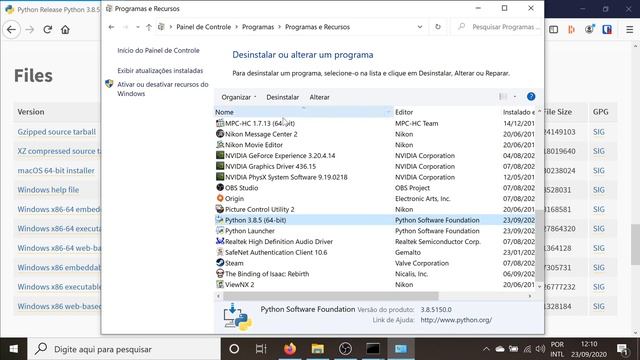Open the volume control in system tray
The image size is (640, 360).
[x=540, y=349]
